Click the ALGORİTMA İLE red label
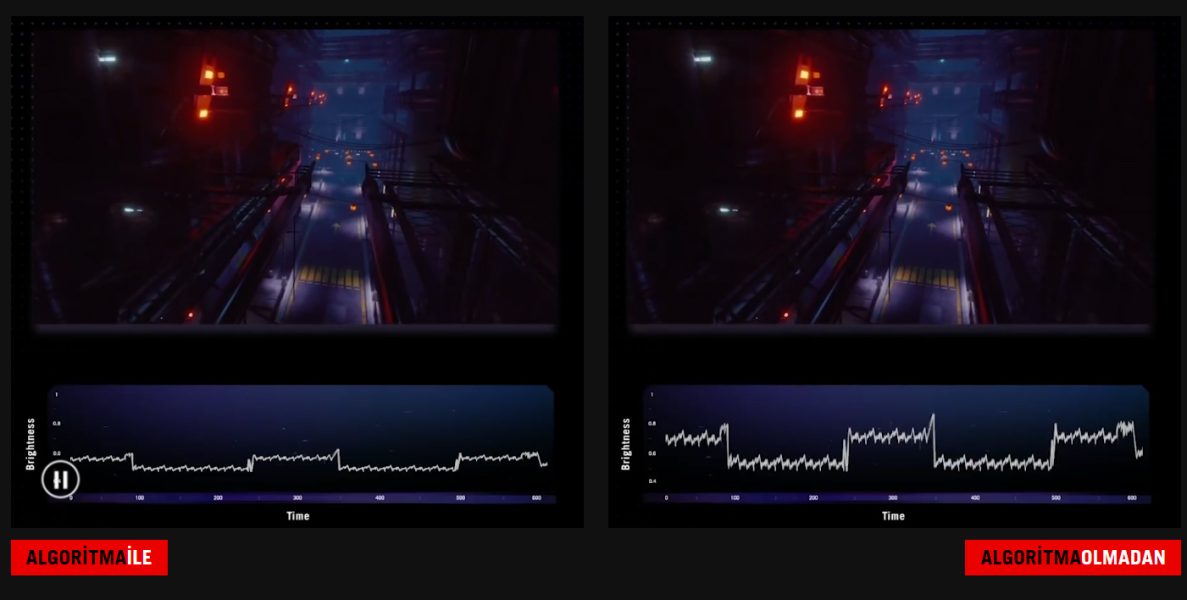 pos(89,558)
